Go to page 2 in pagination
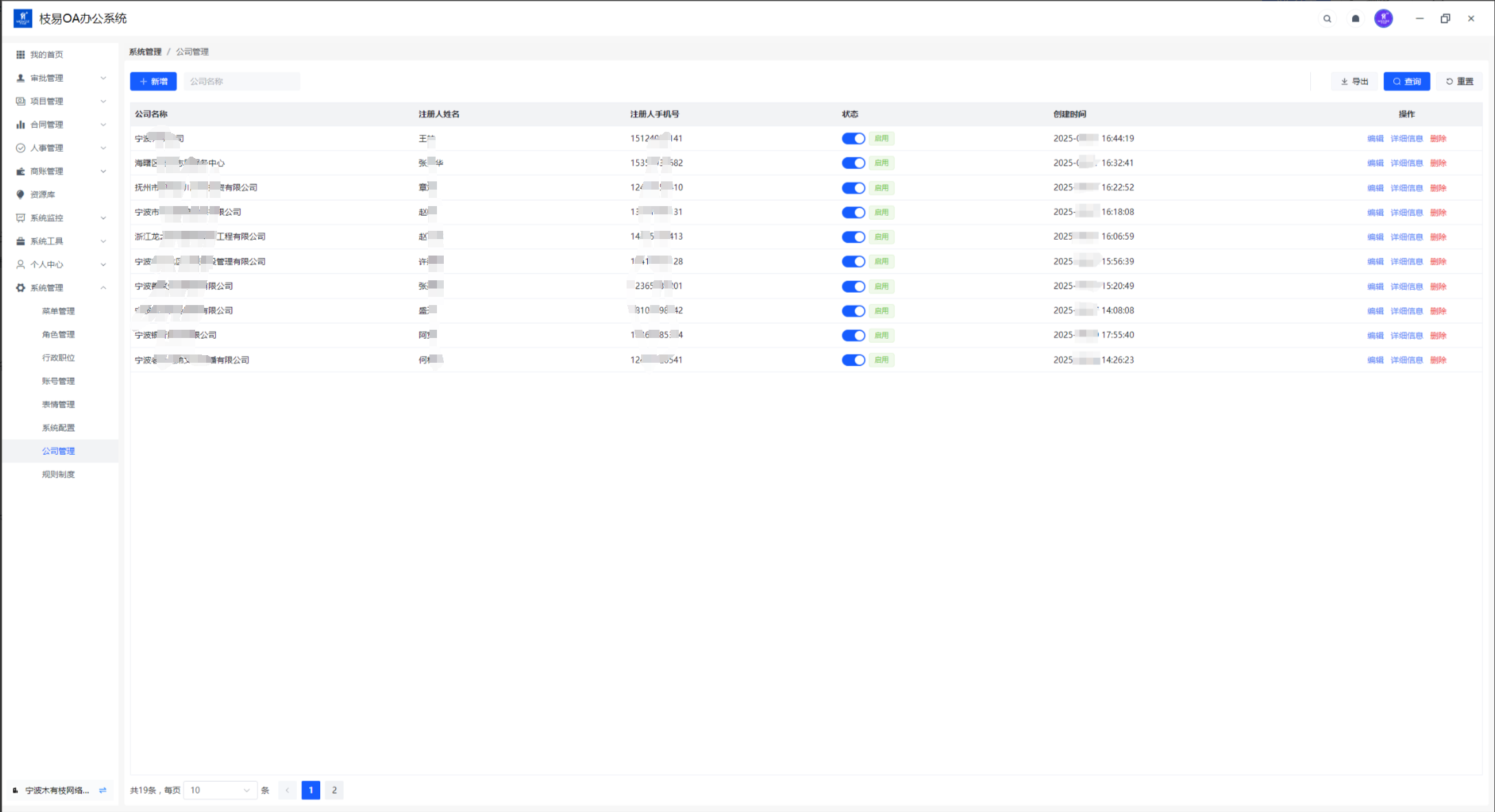This screenshot has height=812, width=1495. pyautogui.click(x=334, y=790)
